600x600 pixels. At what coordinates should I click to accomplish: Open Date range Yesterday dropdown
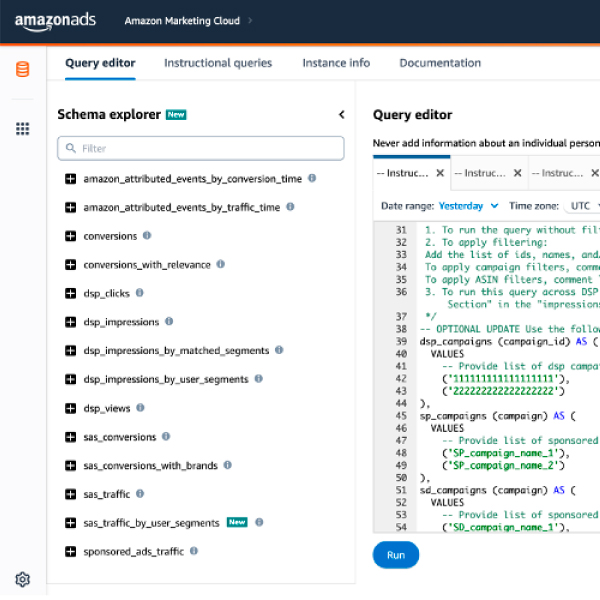468,206
